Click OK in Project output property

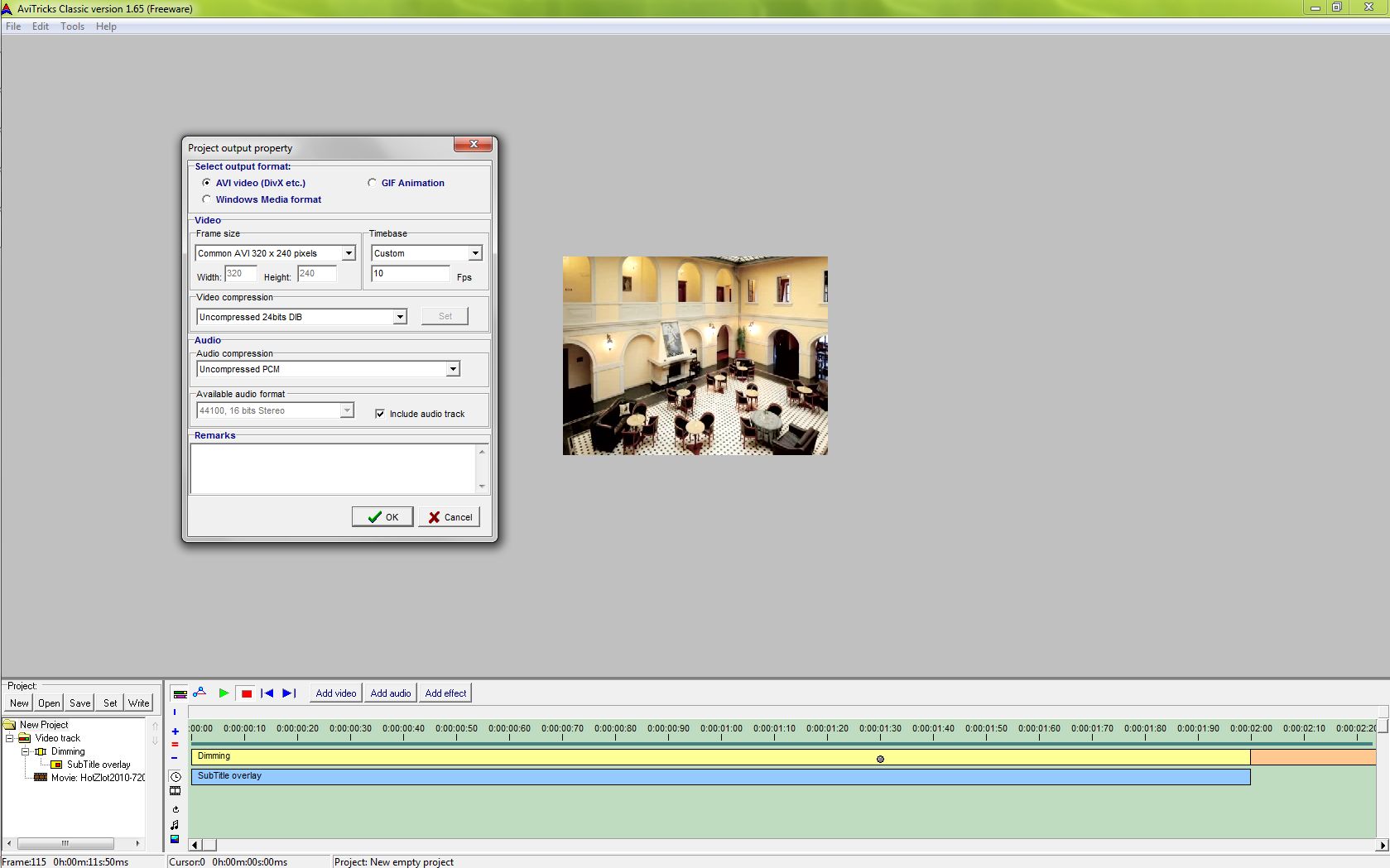pos(382,517)
